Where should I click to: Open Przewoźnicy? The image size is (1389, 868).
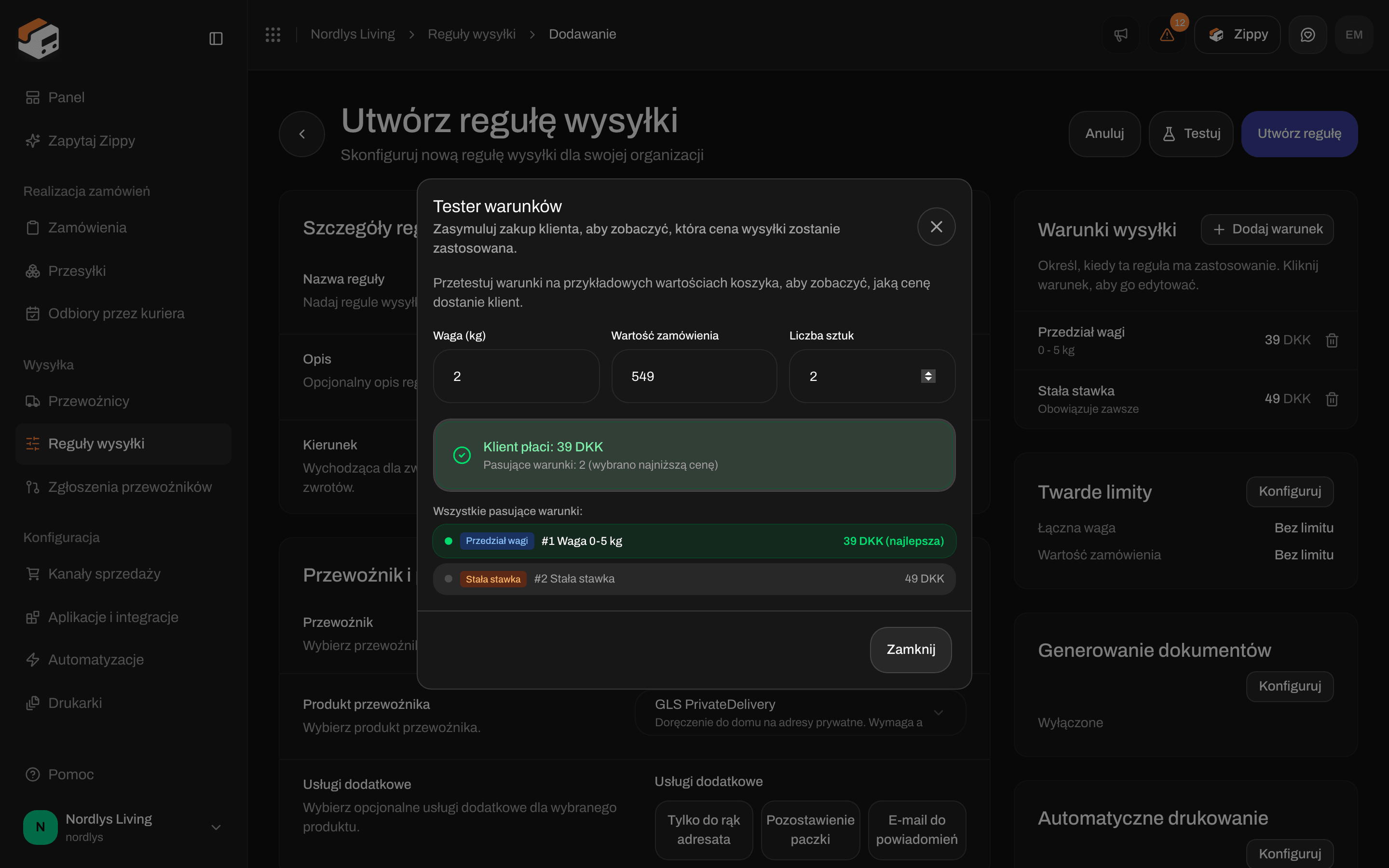[x=123, y=401]
